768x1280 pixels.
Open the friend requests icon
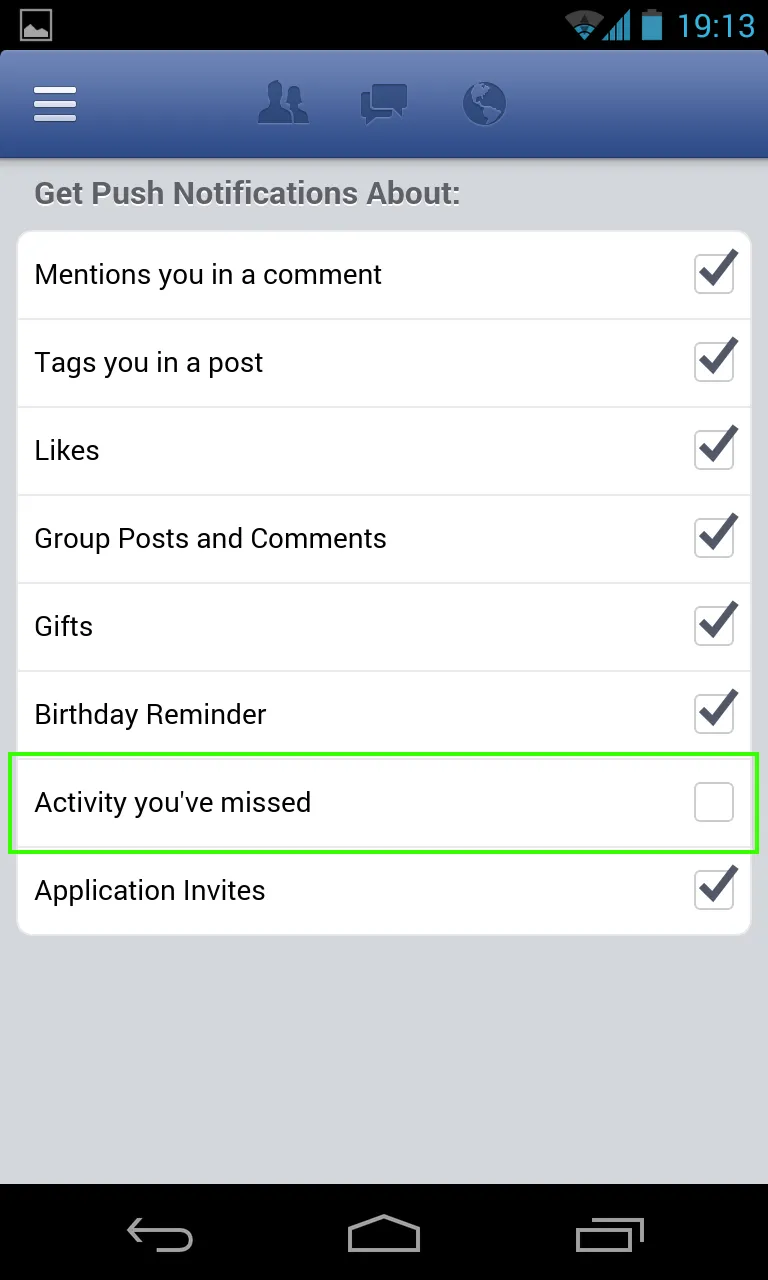pyautogui.click(x=283, y=104)
